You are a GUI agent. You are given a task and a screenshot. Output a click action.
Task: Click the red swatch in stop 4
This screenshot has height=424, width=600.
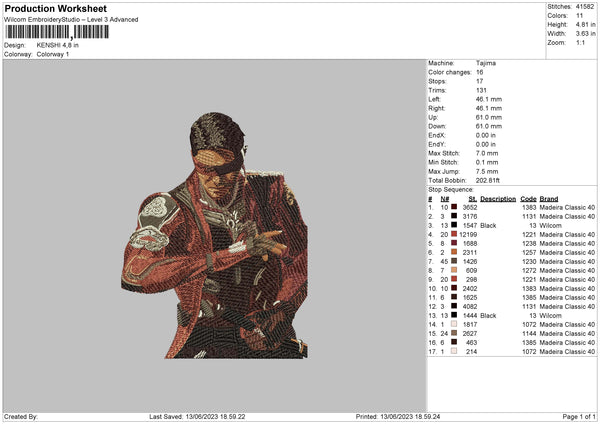(x=454, y=234)
